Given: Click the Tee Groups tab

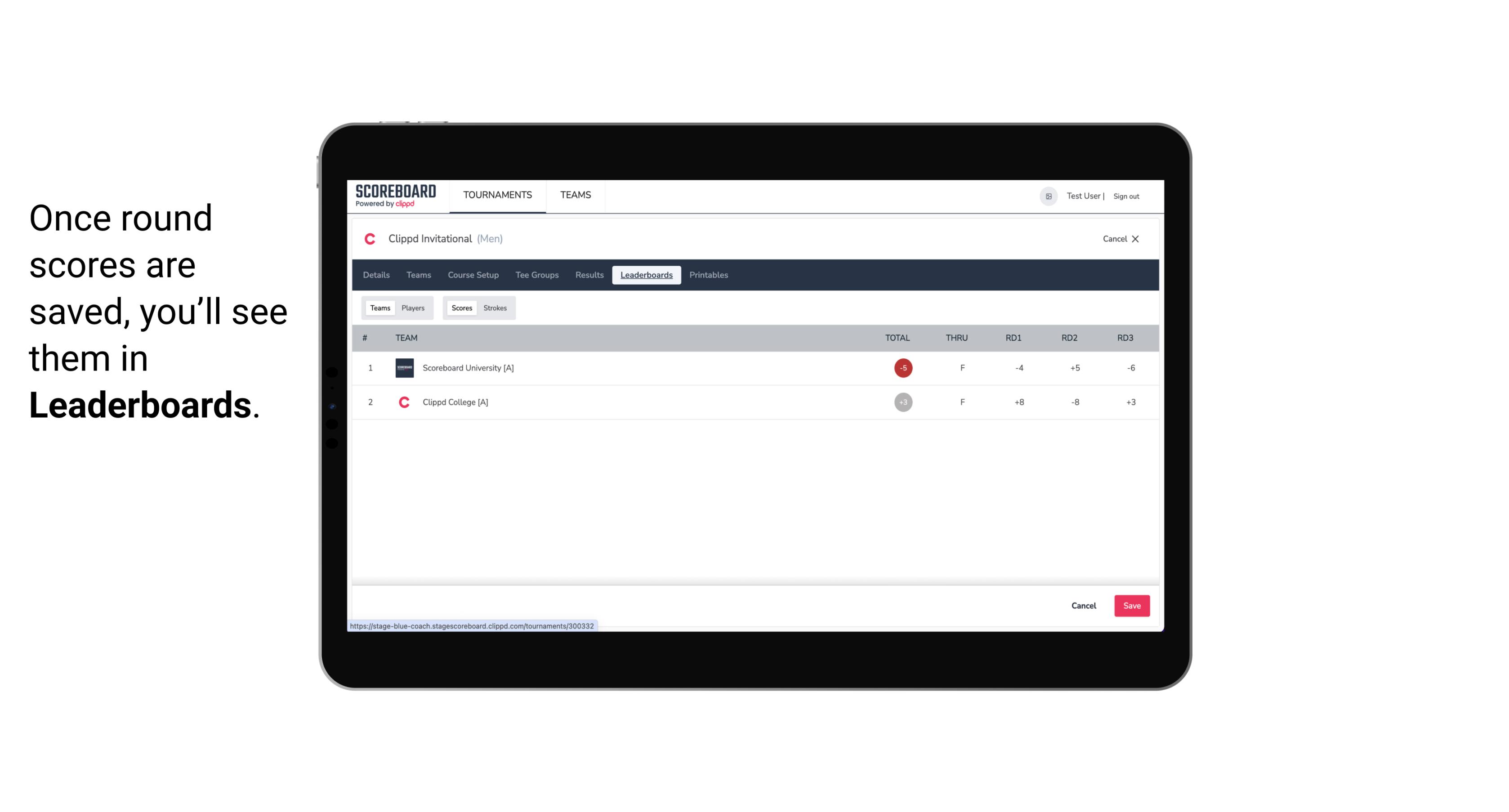Looking at the screenshot, I should point(536,275).
